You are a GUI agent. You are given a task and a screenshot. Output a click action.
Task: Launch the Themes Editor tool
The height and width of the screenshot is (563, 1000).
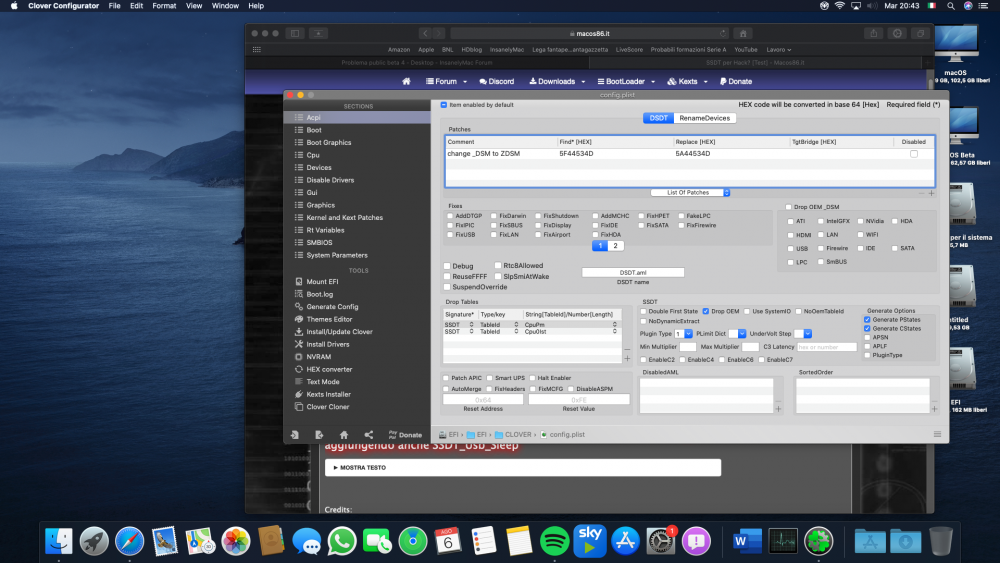[328, 319]
